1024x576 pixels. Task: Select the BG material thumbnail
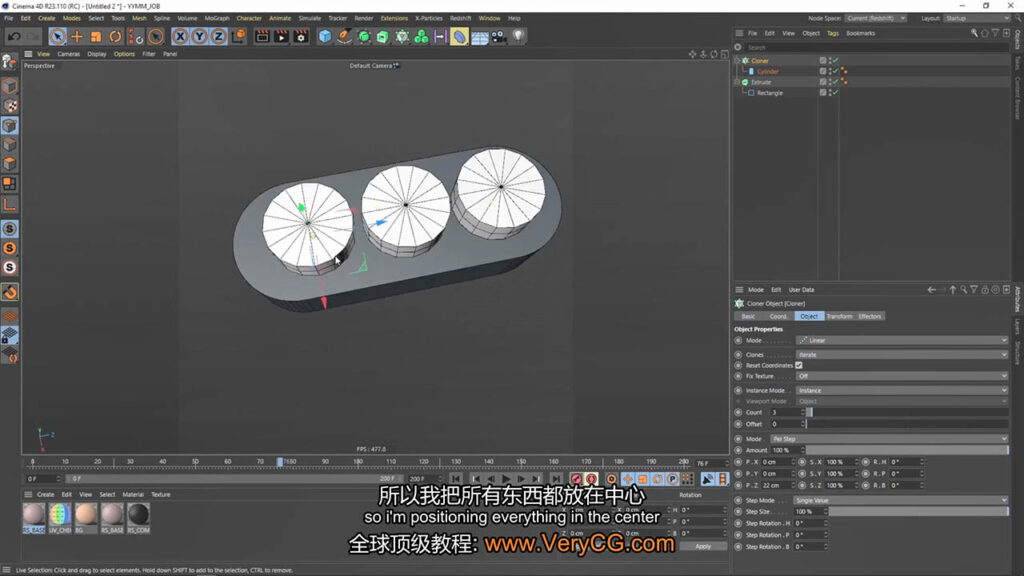tap(86, 516)
